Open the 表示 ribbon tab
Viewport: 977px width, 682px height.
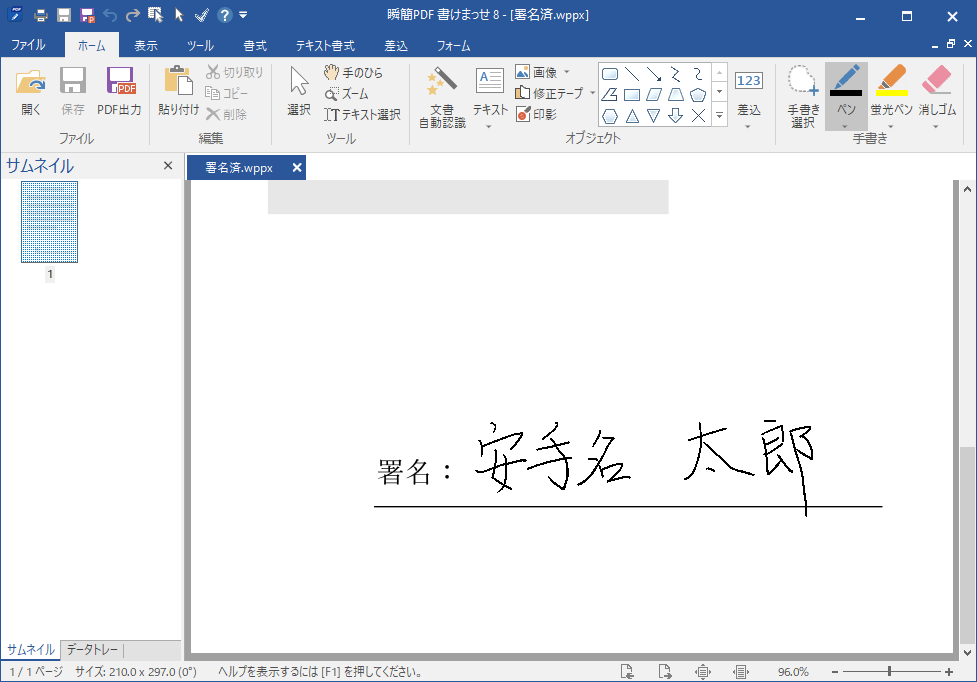(x=146, y=45)
